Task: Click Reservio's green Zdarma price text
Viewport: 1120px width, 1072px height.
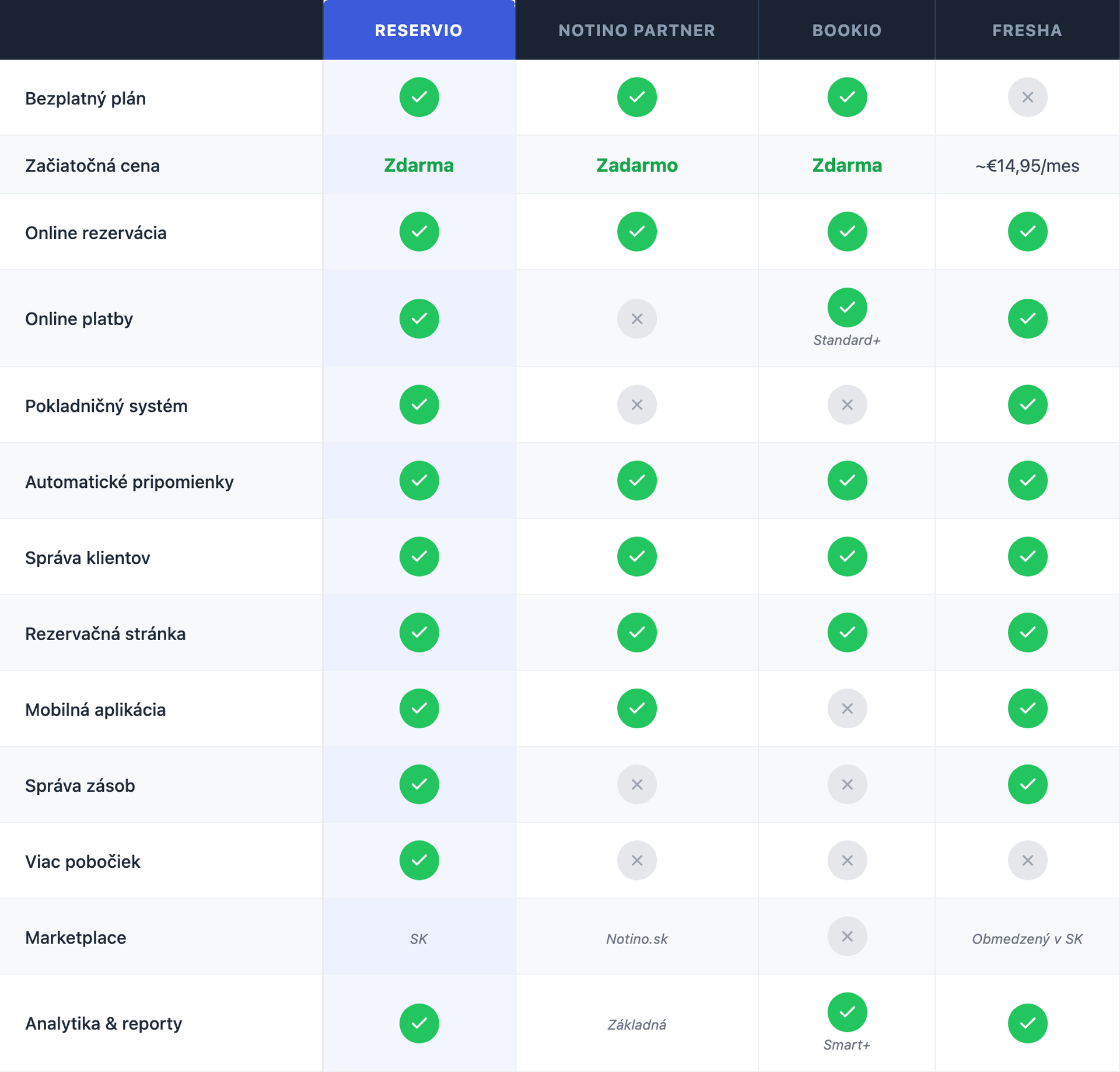Action: click(x=419, y=166)
